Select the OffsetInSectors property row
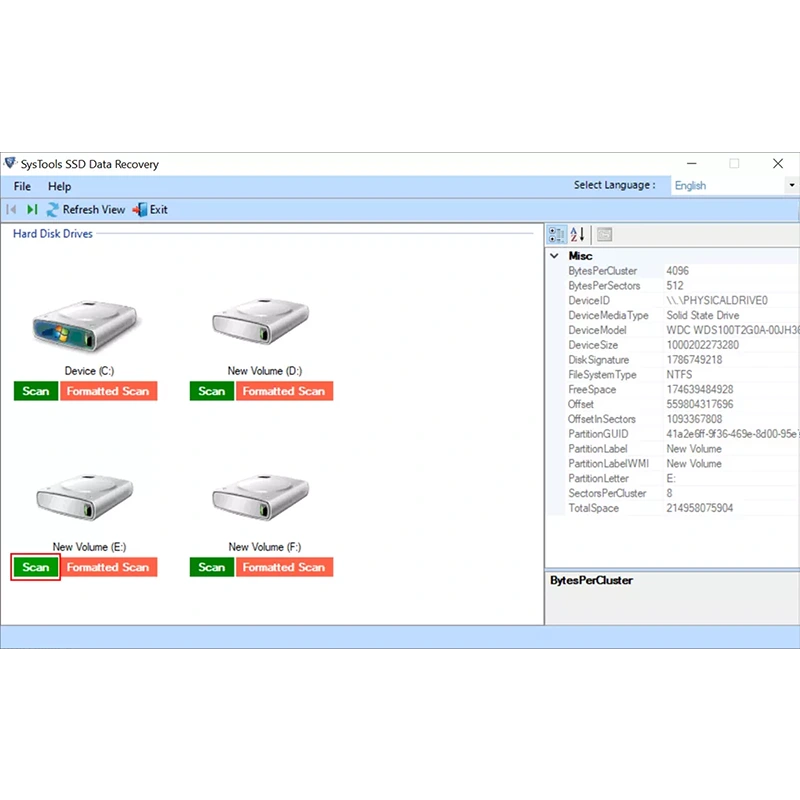Viewport: 800px width, 800px height. click(683, 419)
